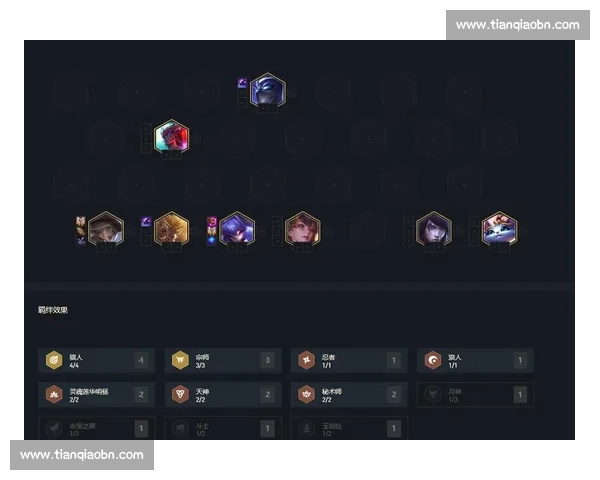Select the 狼人 crescent trait icon
This screenshot has height=480, width=600.
(x=433, y=360)
